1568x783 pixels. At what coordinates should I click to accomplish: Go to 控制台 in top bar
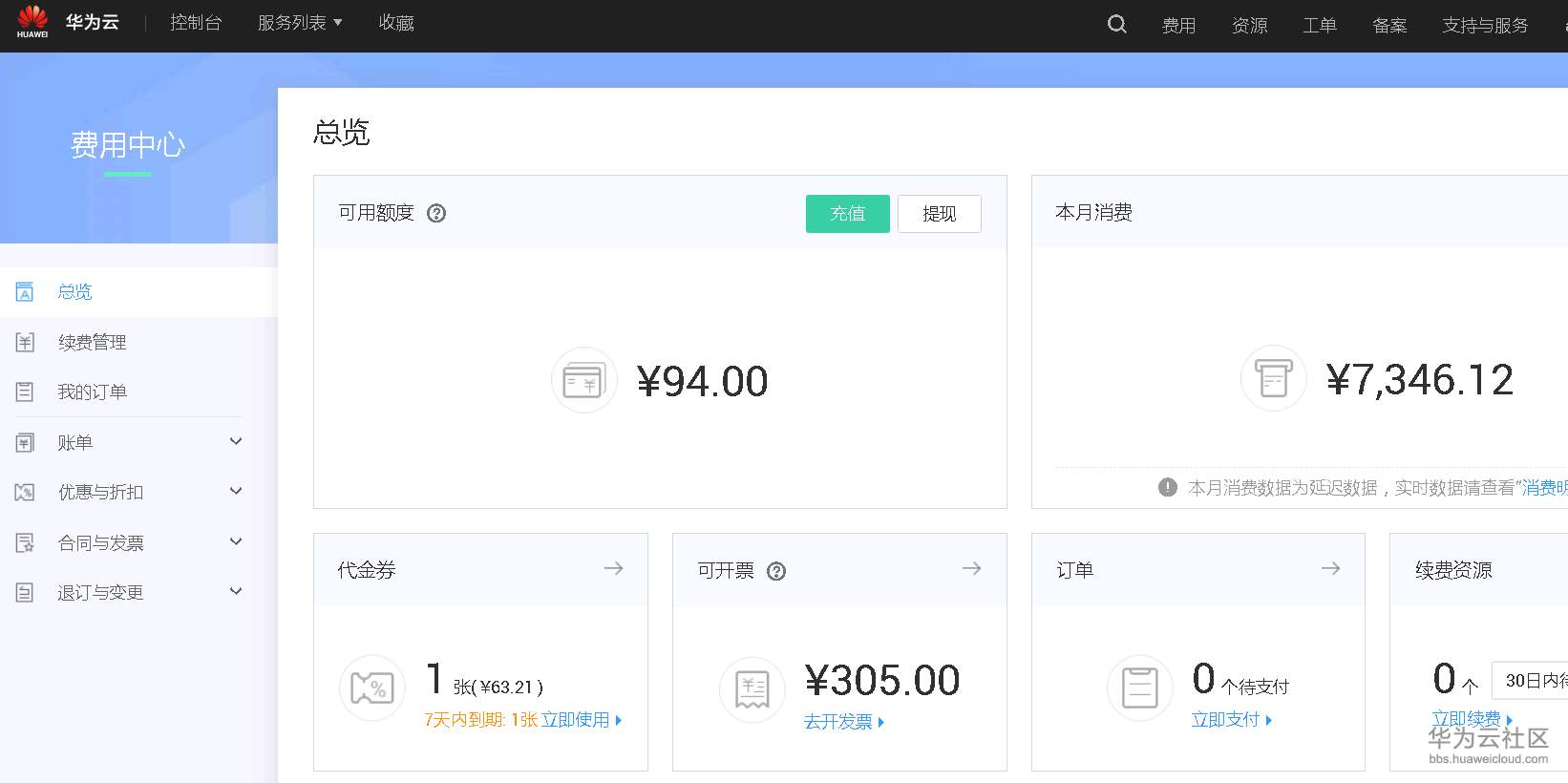click(x=196, y=23)
